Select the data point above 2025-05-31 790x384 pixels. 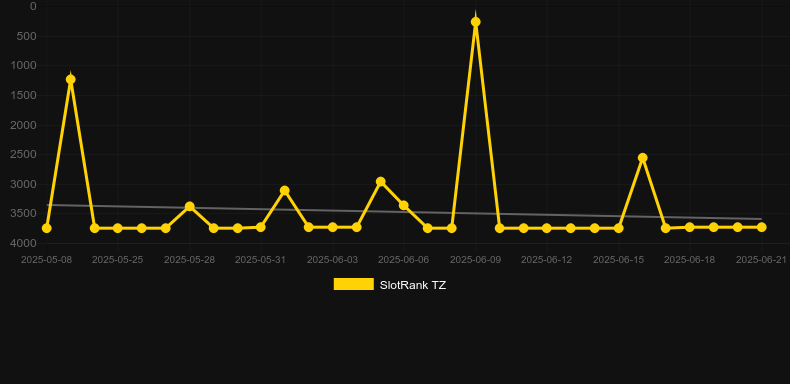click(x=260, y=227)
